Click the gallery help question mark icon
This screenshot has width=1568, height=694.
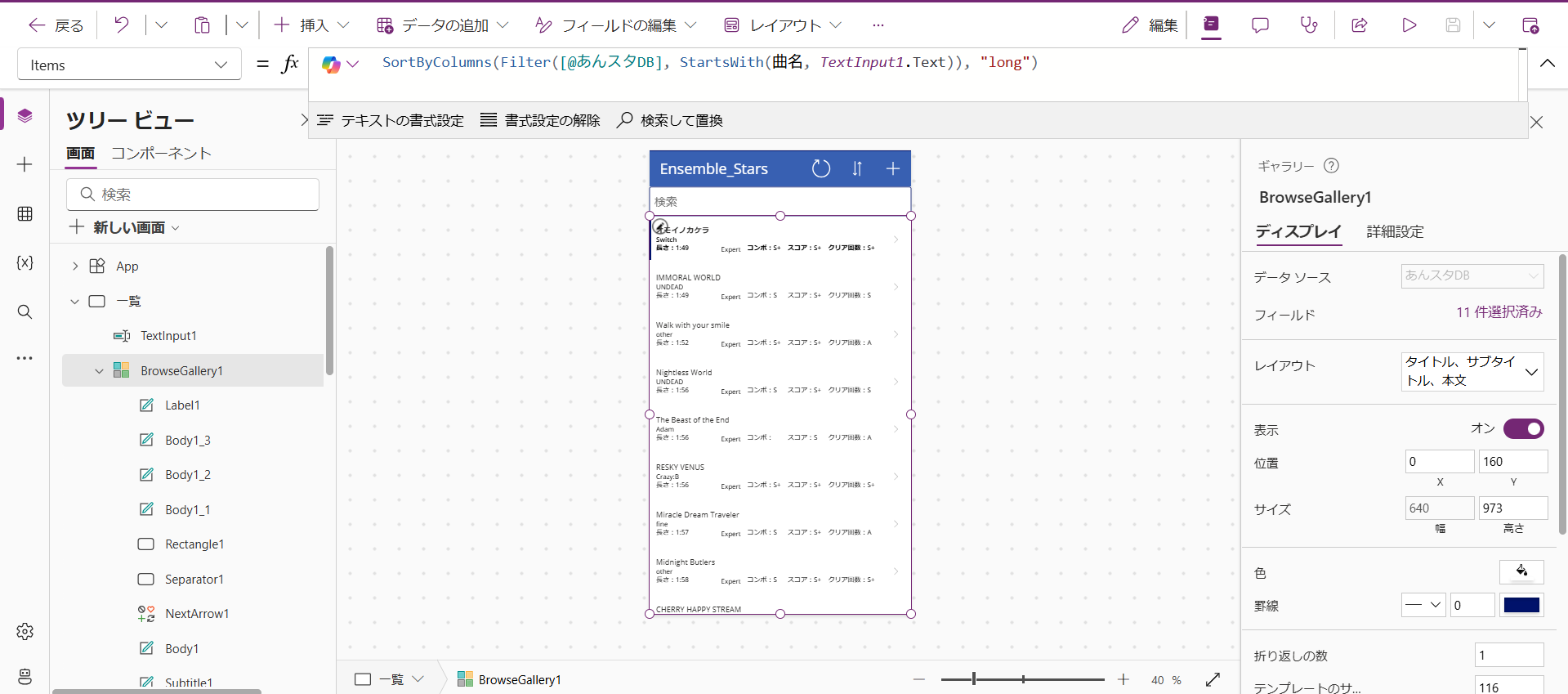tap(1332, 166)
